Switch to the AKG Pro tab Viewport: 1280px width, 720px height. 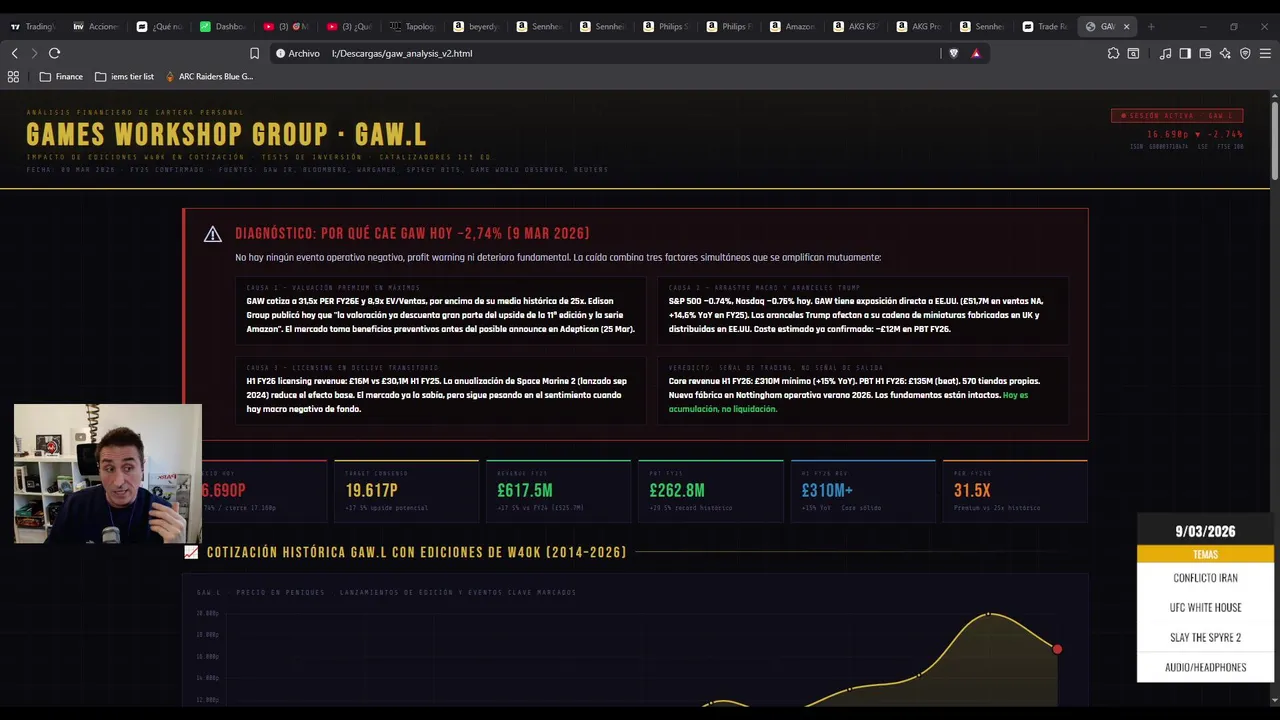[918, 26]
